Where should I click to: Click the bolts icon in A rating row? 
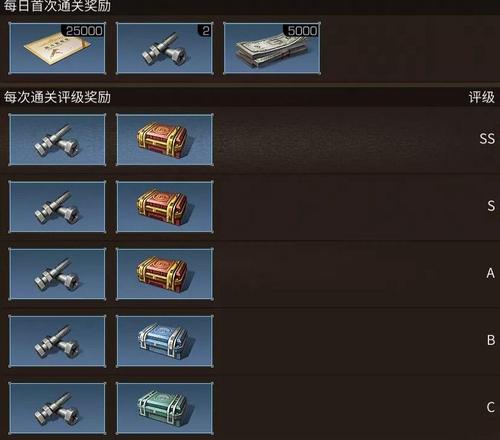pyautogui.click(x=57, y=274)
